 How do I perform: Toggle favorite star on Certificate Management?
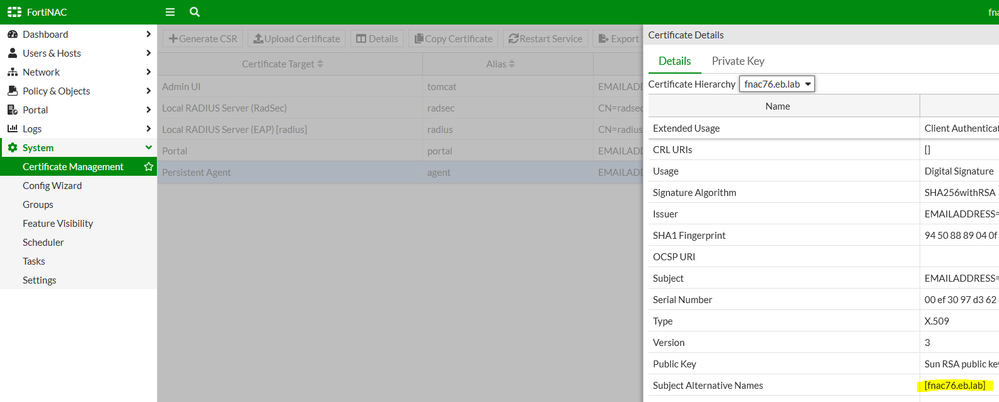(x=148, y=167)
